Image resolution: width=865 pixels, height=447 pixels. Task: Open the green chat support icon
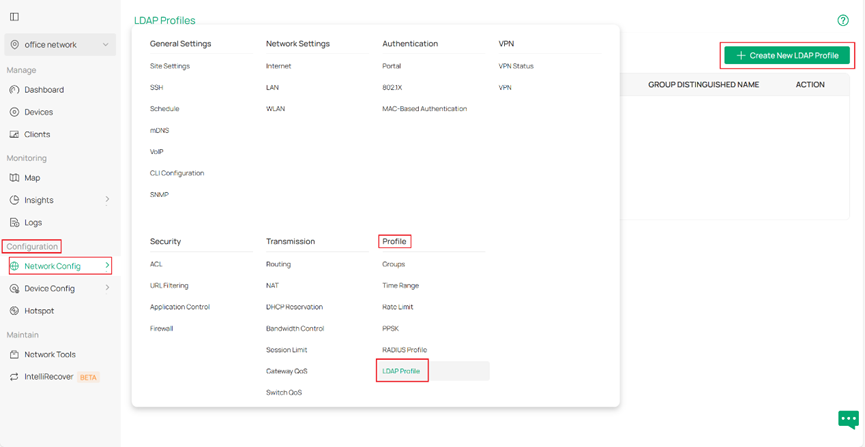[848, 419]
